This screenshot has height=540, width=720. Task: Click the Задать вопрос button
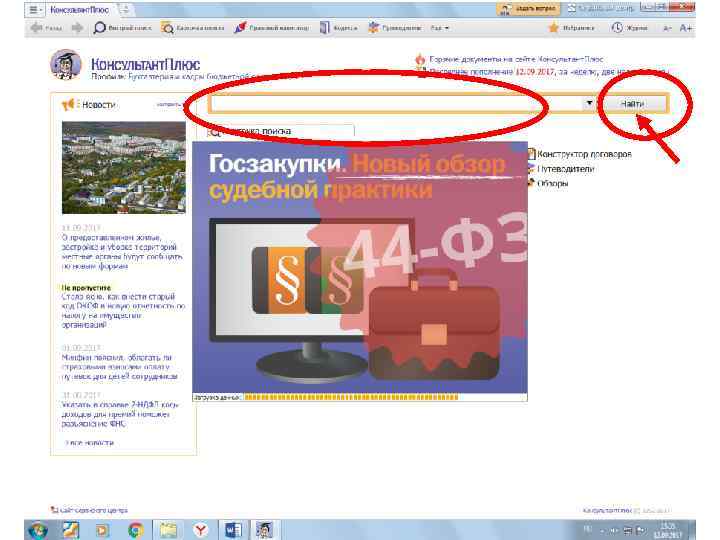(x=528, y=9)
